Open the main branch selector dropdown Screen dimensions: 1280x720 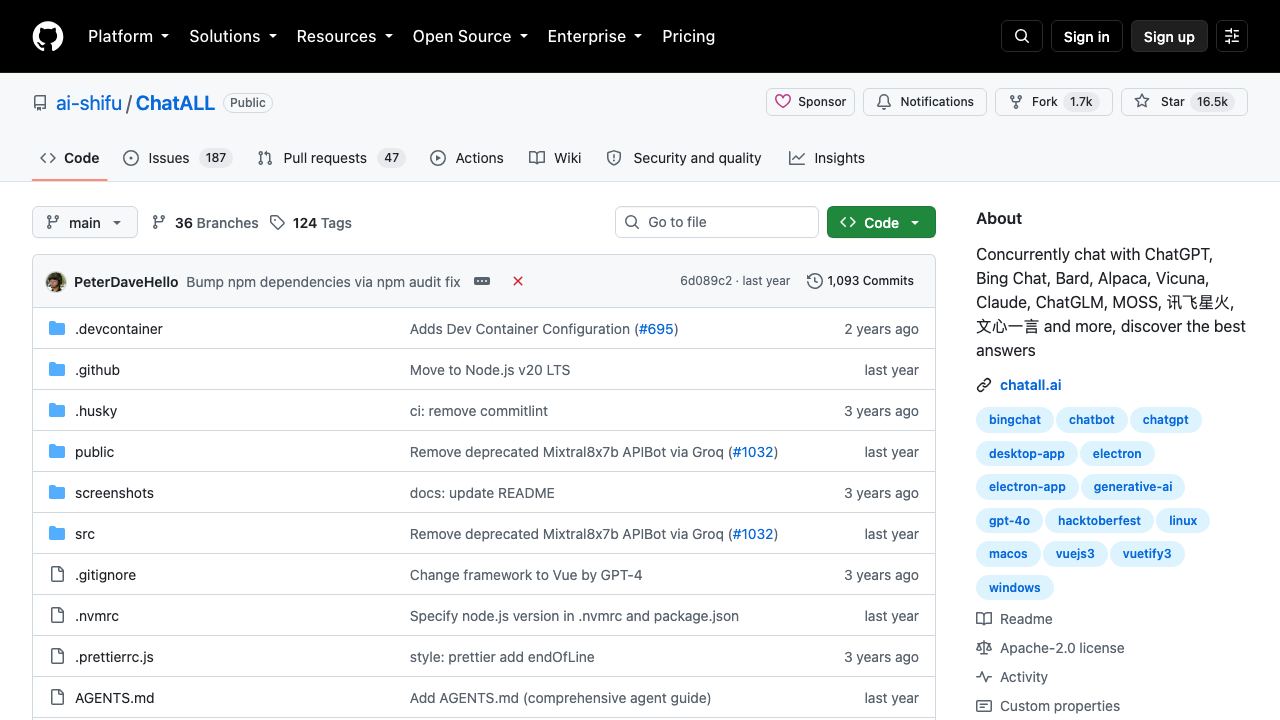[x=84, y=222]
